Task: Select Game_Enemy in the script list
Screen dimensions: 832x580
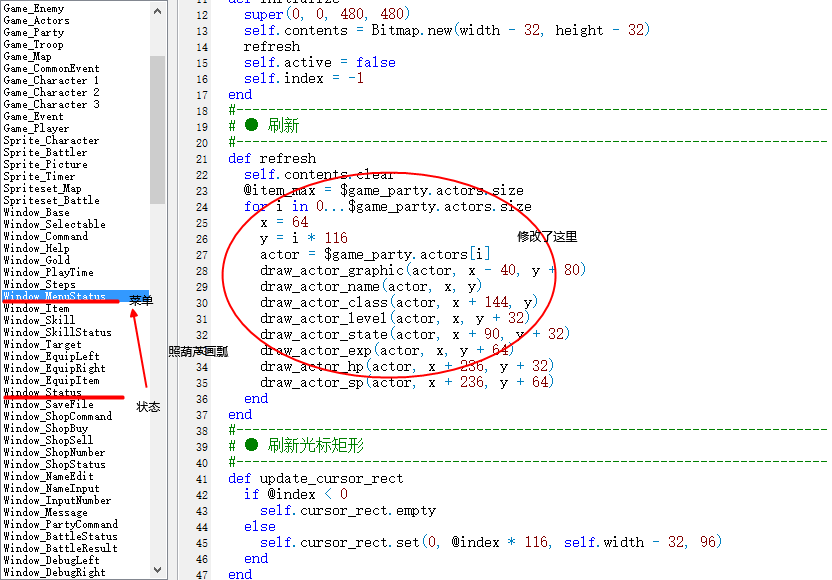Action: [x=33, y=8]
